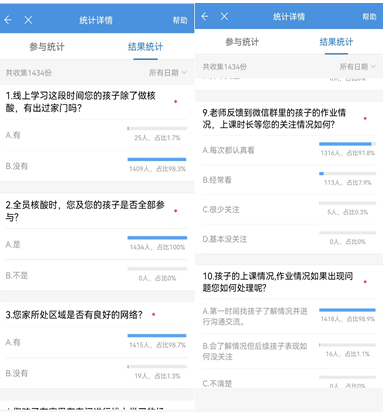Screen dimensions: 383x417
Task: Tap the X close icon in left panel header
Action: [x=28, y=20]
